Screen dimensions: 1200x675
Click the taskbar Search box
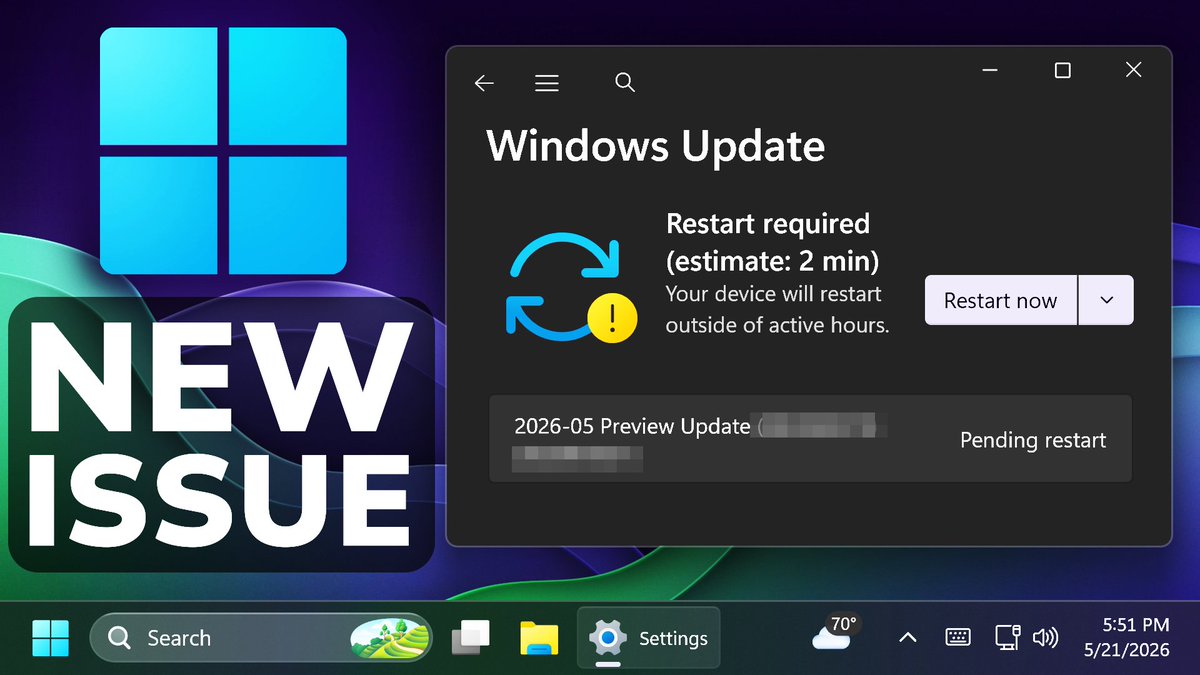pyautogui.click(x=261, y=638)
